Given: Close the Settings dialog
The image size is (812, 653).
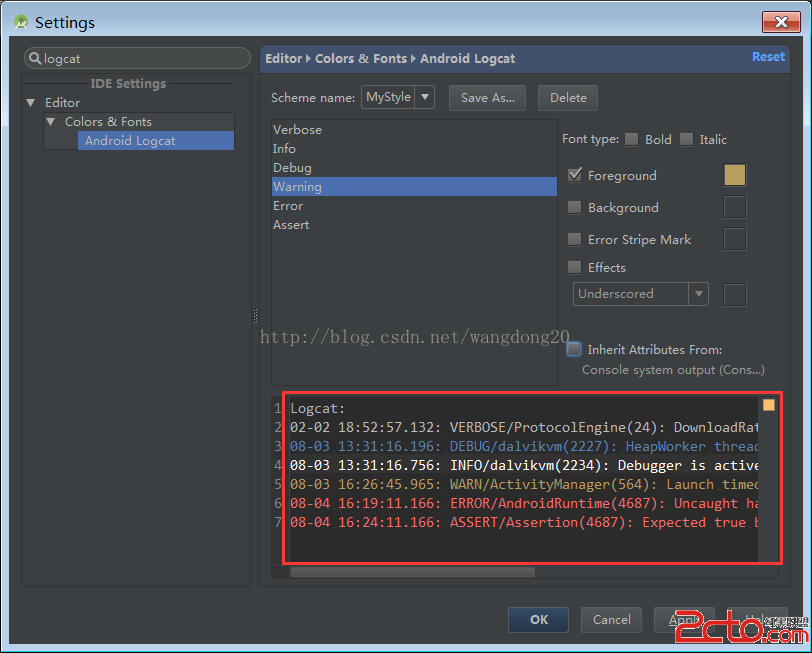Looking at the screenshot, I should [x=781, y=22].
